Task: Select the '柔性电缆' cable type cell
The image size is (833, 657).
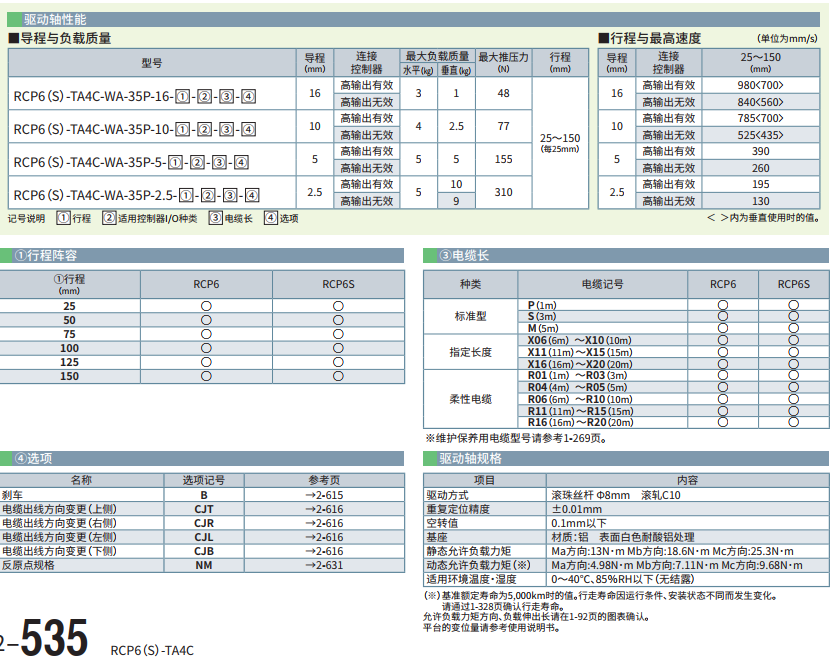Action: pos(470,399)
